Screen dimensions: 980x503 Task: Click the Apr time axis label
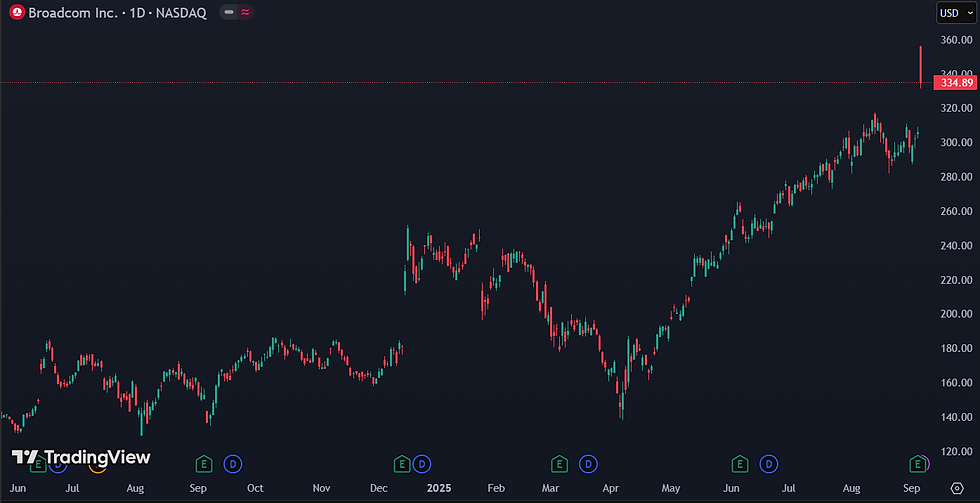click(x=611, y=487)
